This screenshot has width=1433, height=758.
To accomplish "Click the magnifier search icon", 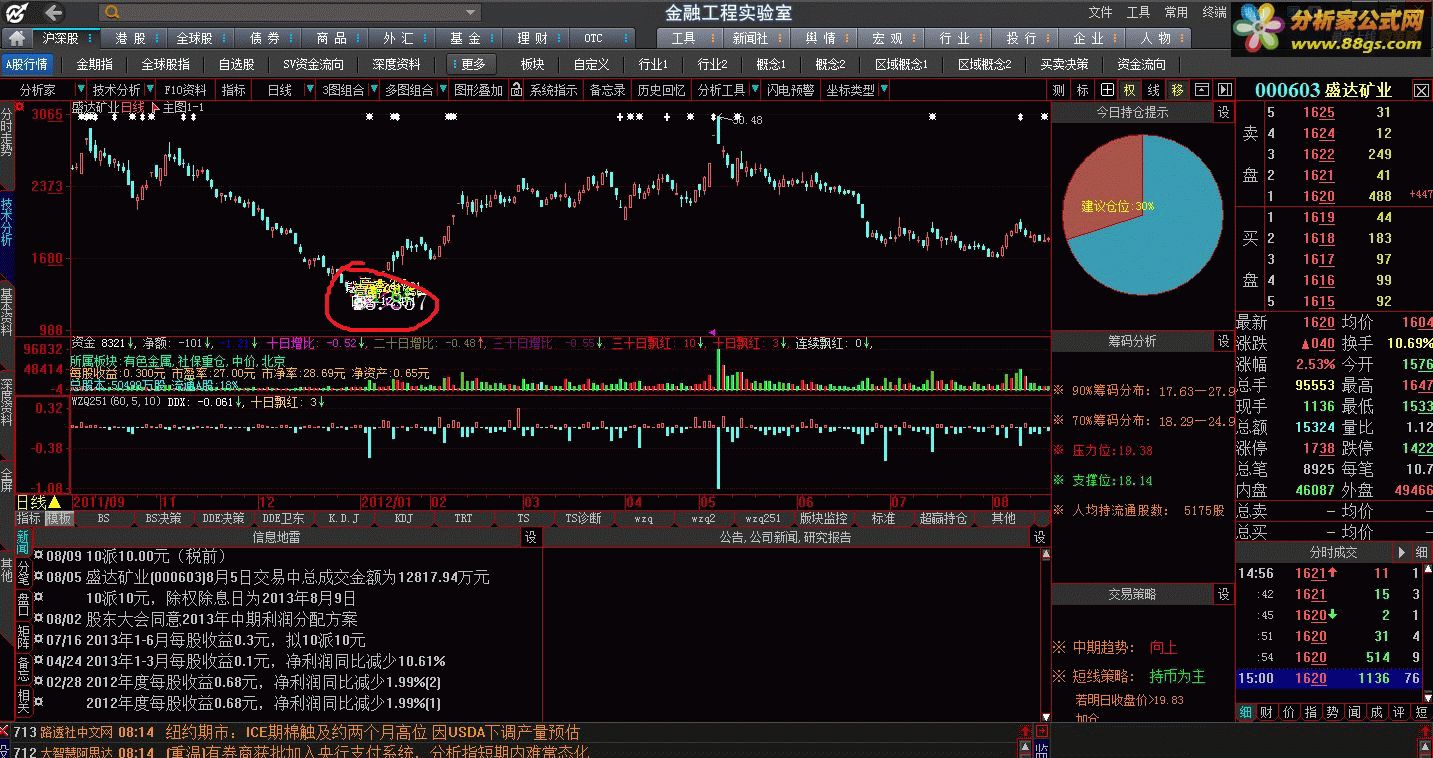I will [112, 12].
